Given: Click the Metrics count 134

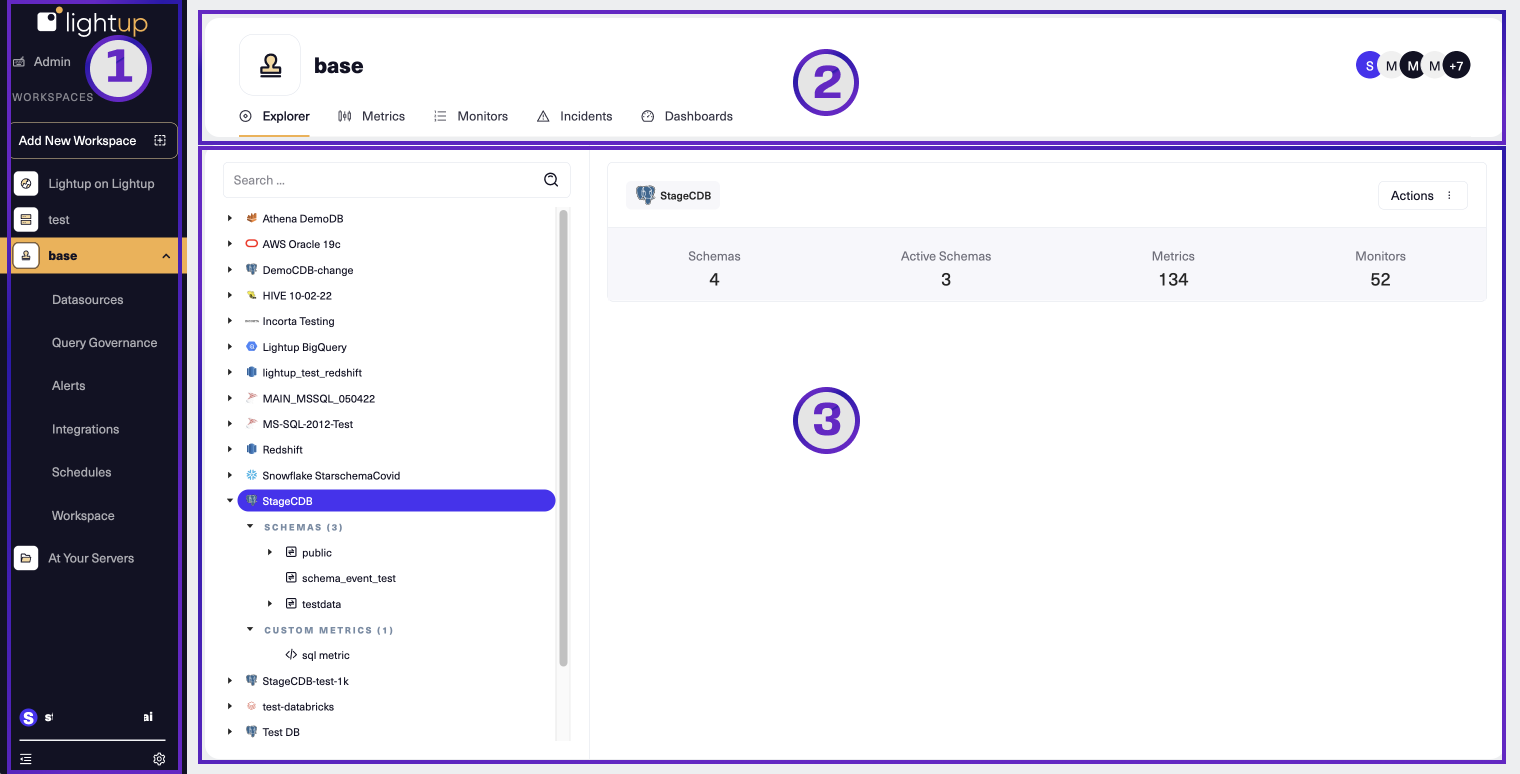Looking at the screenshot, I should [1173, 280].
